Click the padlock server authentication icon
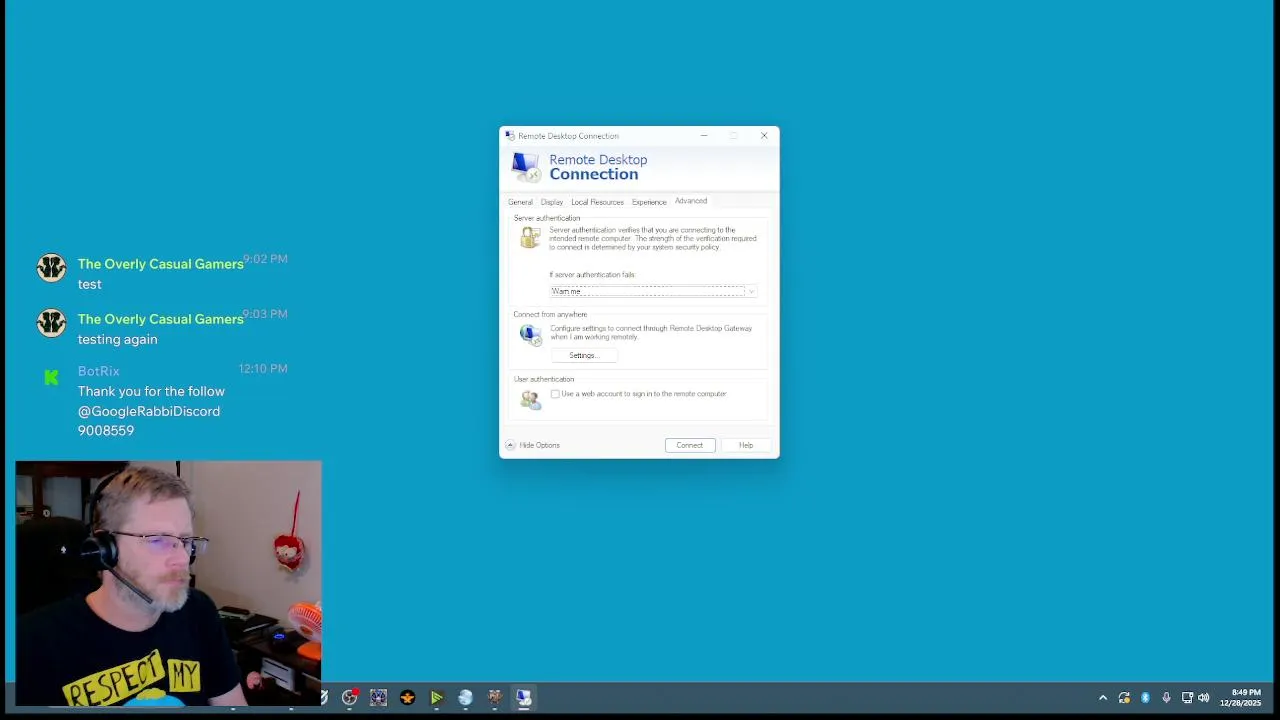 pos(530,237)
